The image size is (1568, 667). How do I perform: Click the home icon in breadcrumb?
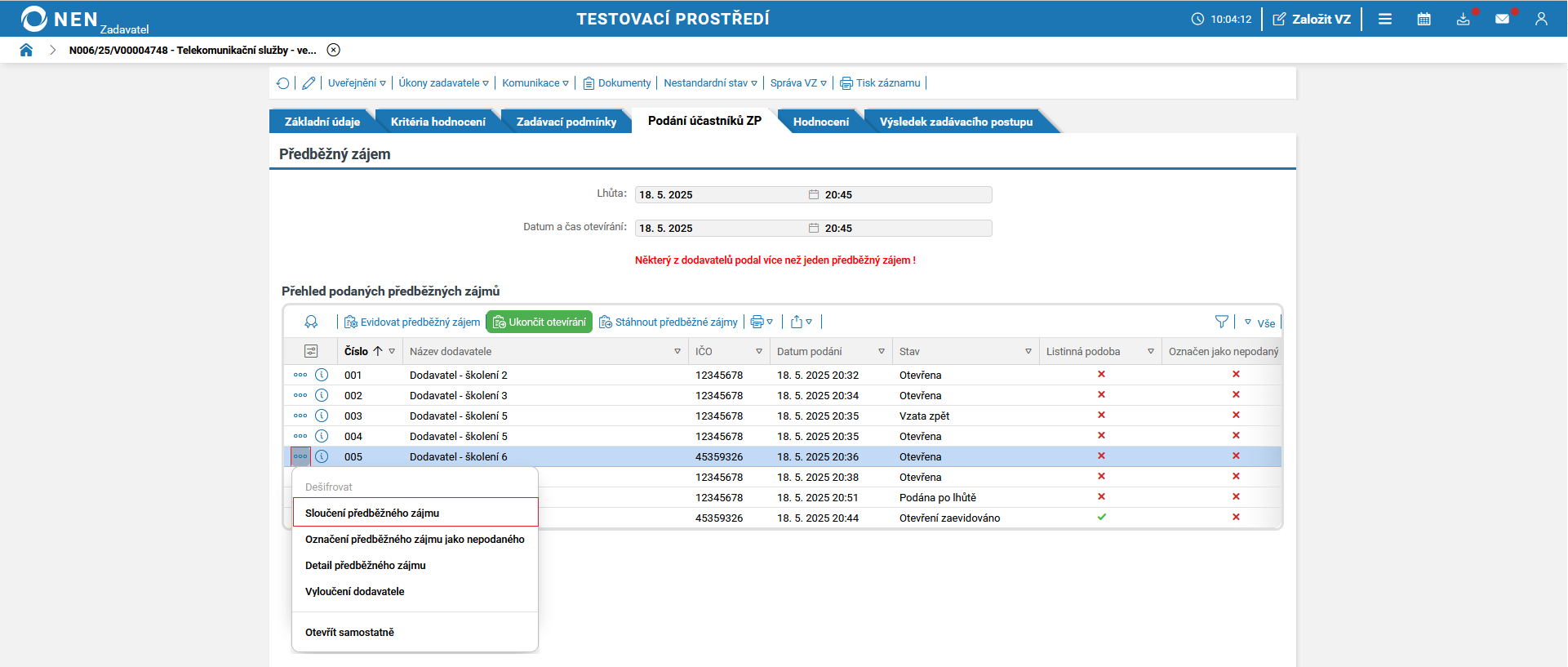point(26,50)
